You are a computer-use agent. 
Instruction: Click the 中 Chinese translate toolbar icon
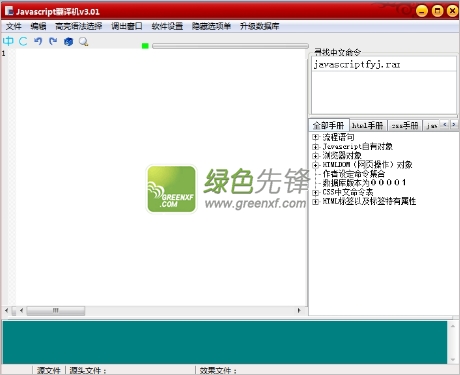click(x=8, y=41)
